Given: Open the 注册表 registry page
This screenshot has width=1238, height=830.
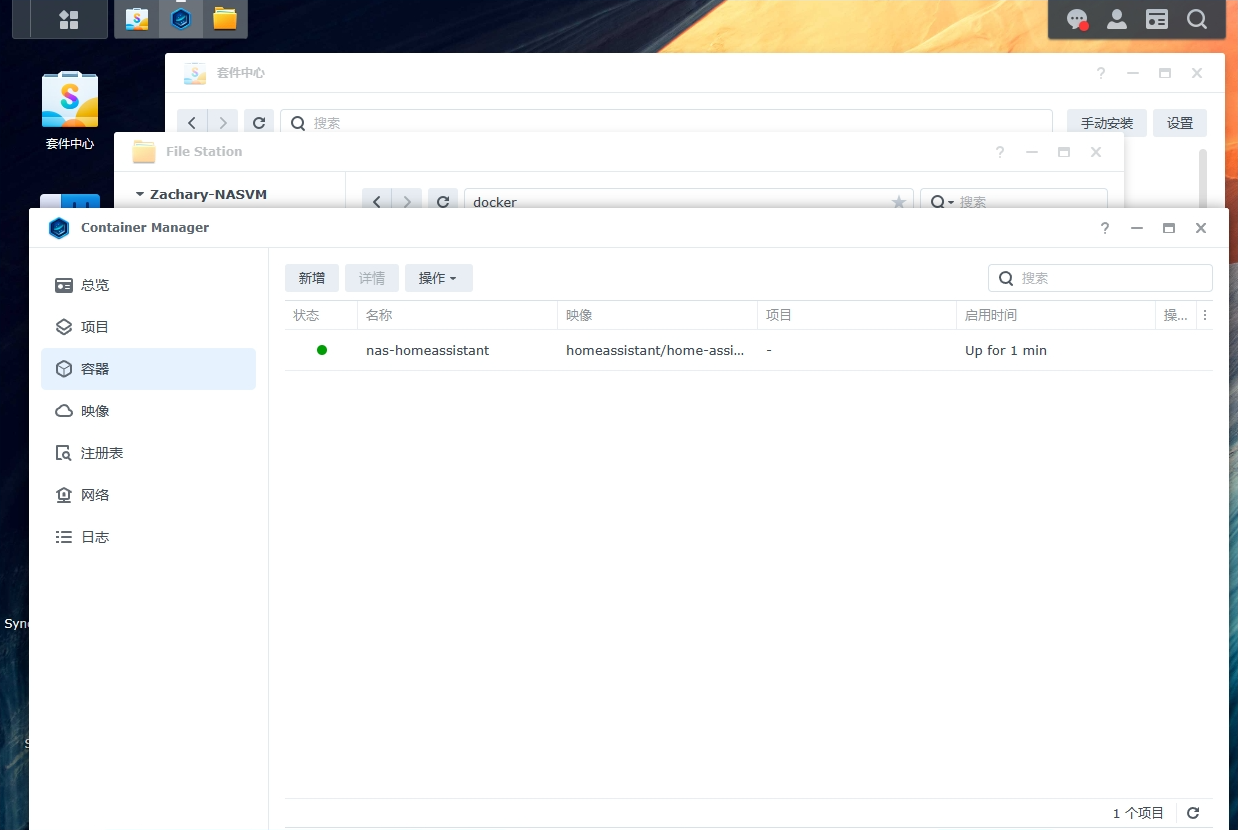Looking at the screenshot, I should pyautogui.click(x=148, y=453).
